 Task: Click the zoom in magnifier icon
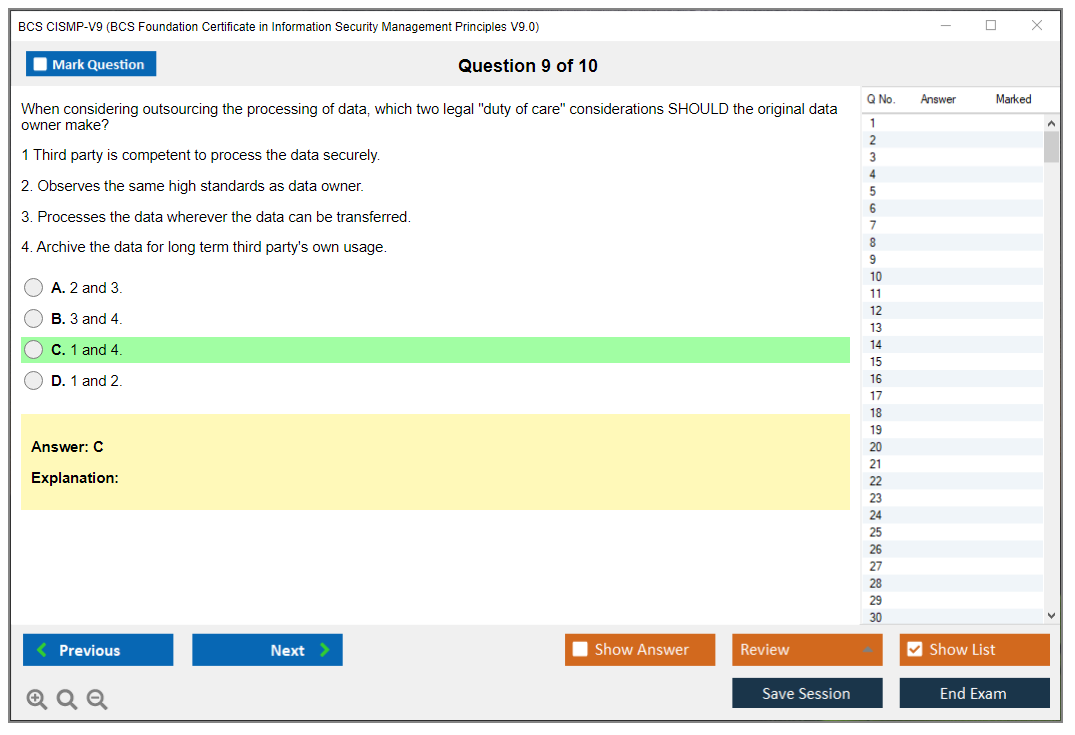[x=37, y=700]
